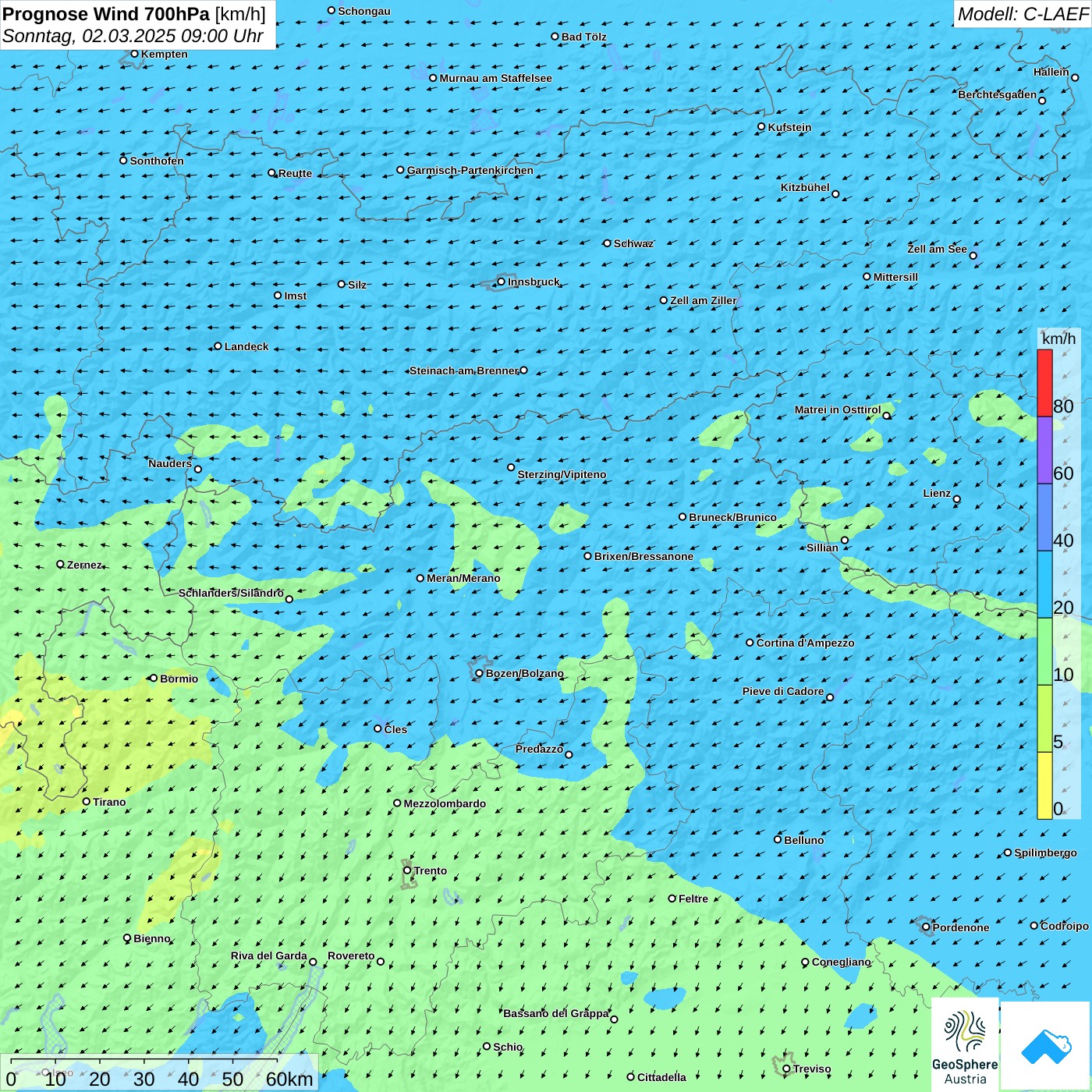
Task: Click the 'Prognose Wind 700hPa' title
Action: coord(106,14)
